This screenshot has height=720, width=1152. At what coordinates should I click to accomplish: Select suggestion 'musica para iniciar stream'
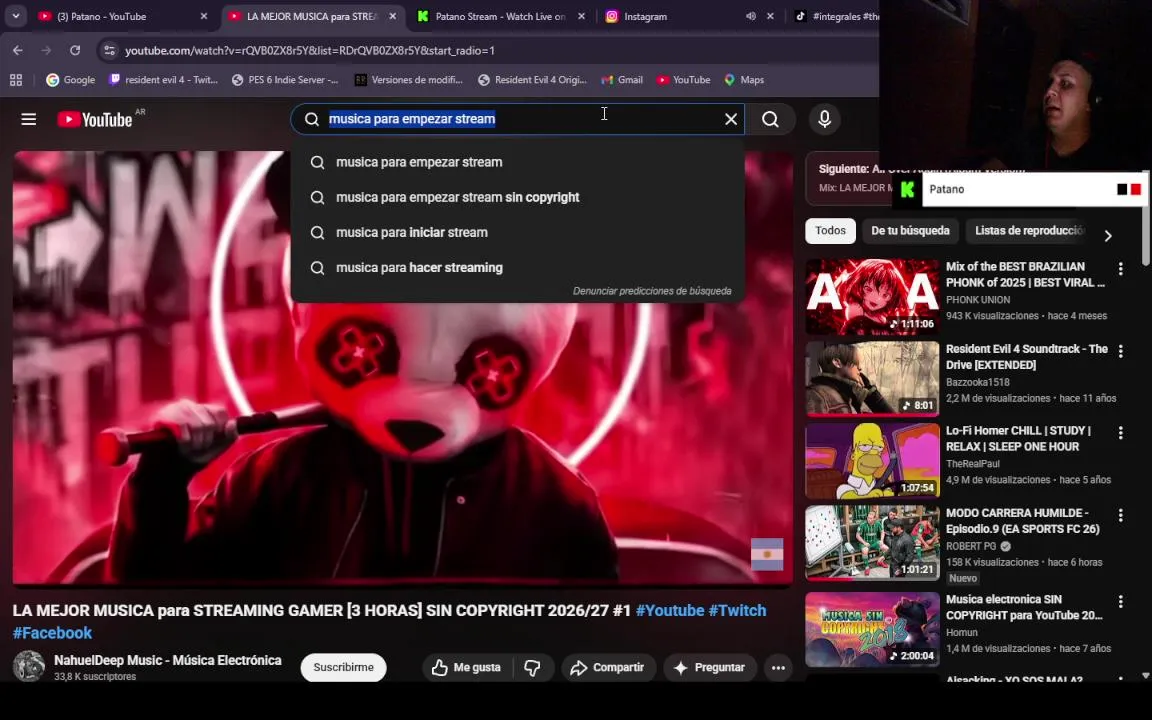518,233
